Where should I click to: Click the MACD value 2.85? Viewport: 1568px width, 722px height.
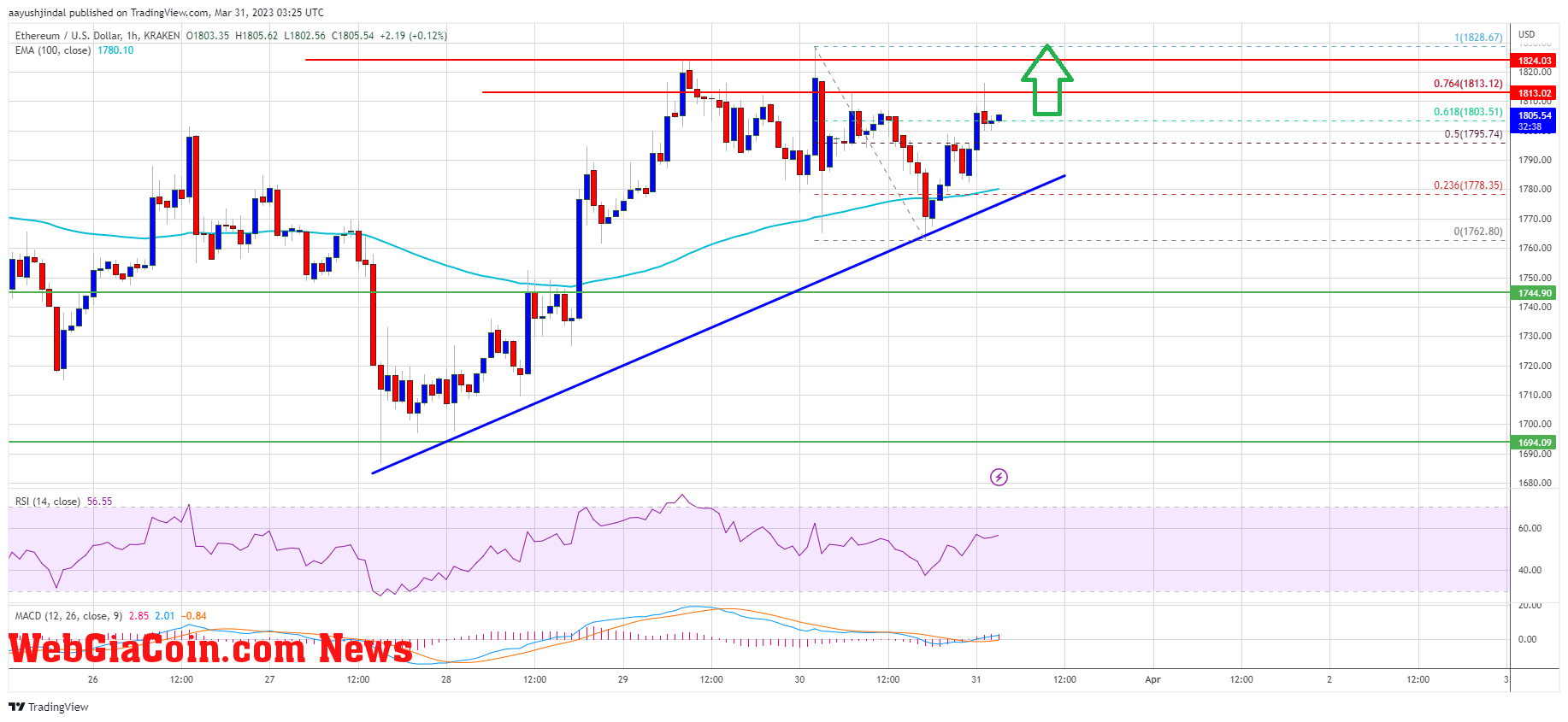[139, 616]
